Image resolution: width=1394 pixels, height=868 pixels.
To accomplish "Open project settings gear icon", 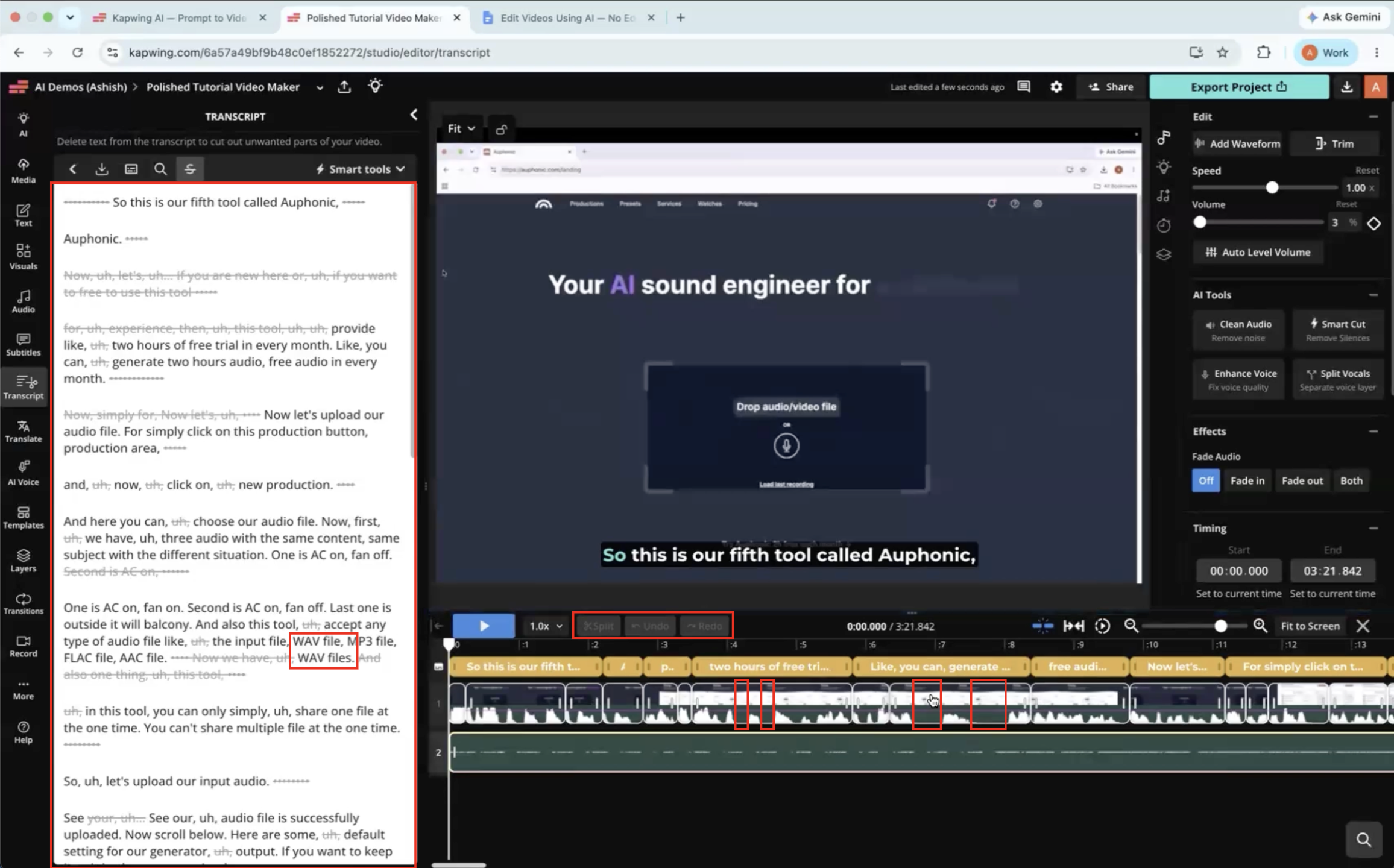I will [1056, 87].
